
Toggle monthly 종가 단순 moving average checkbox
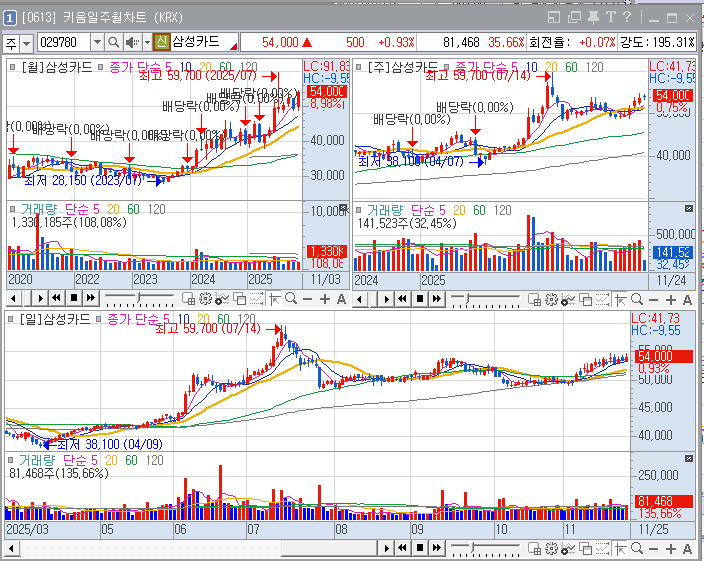101,67
